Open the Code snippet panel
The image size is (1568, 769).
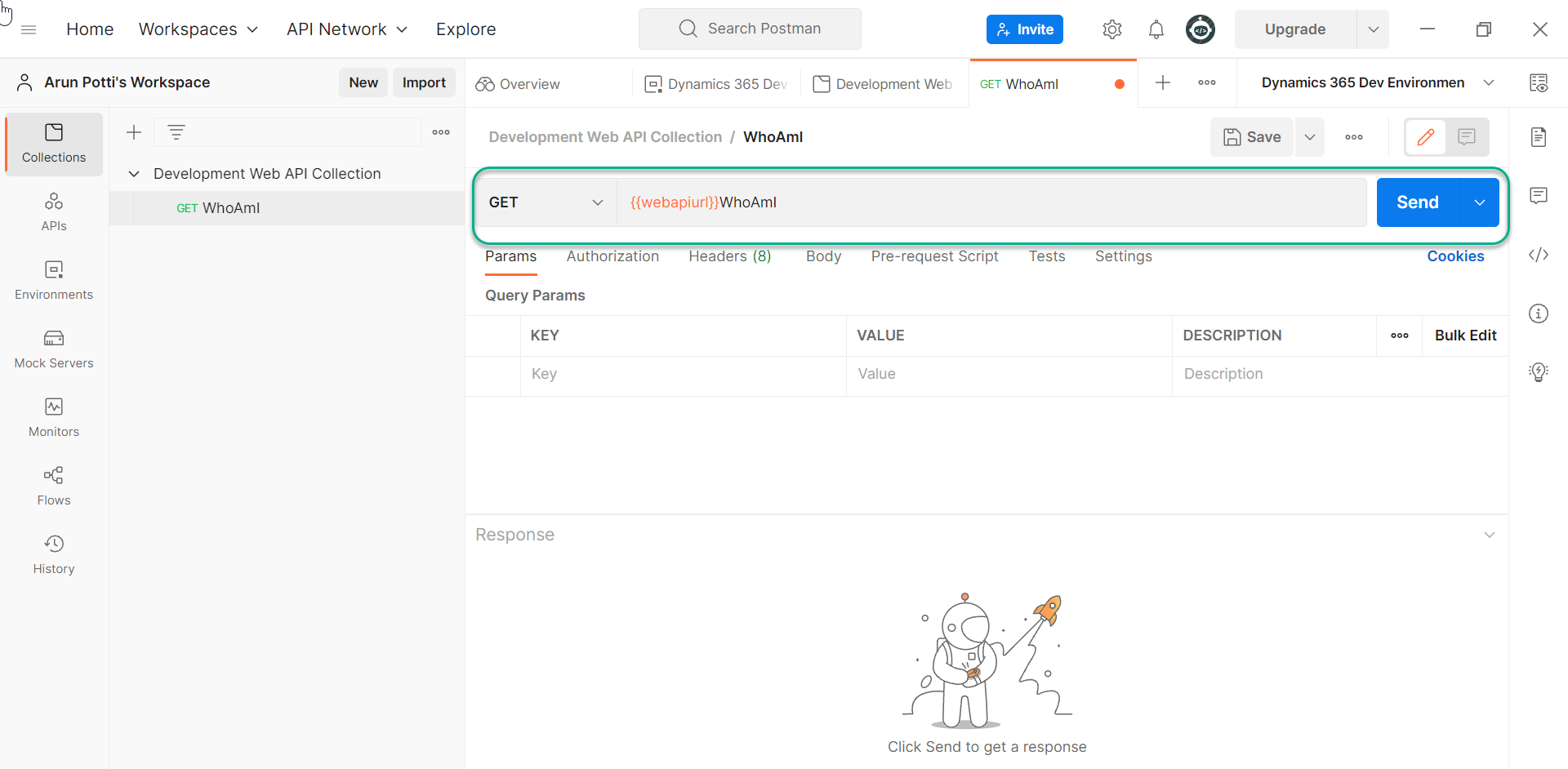[x=1538, y=255]
